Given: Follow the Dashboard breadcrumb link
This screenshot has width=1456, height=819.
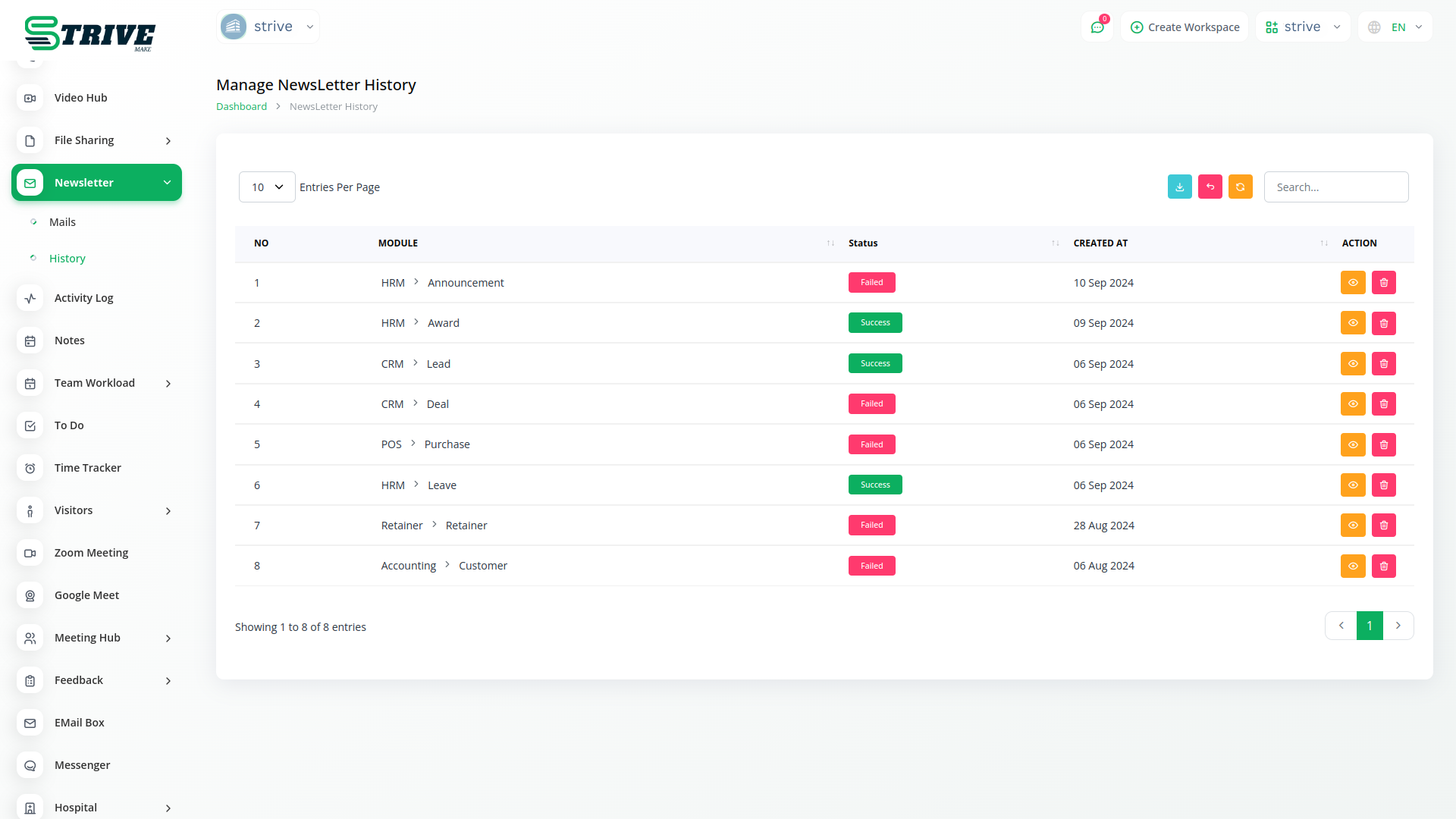Looking at the screenshot, I should tap(241, 107).
